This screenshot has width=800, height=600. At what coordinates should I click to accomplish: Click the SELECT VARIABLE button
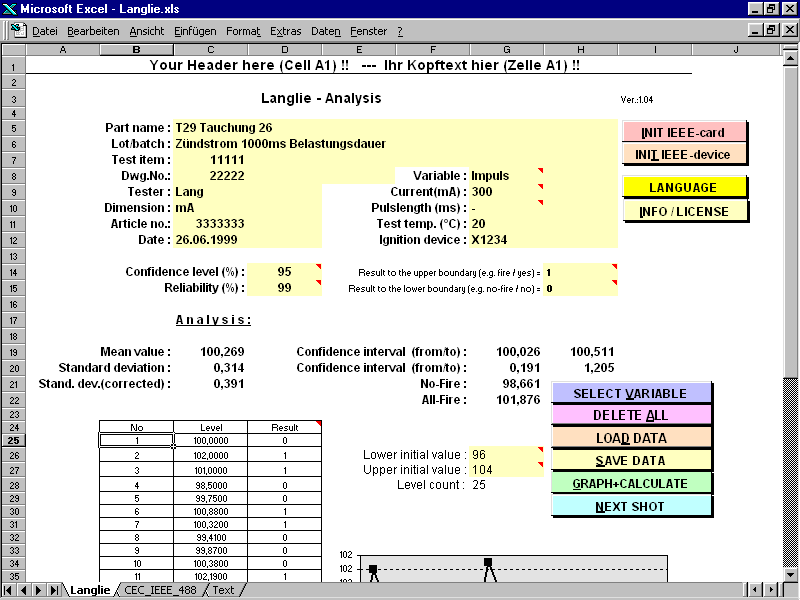pos(631,393)
